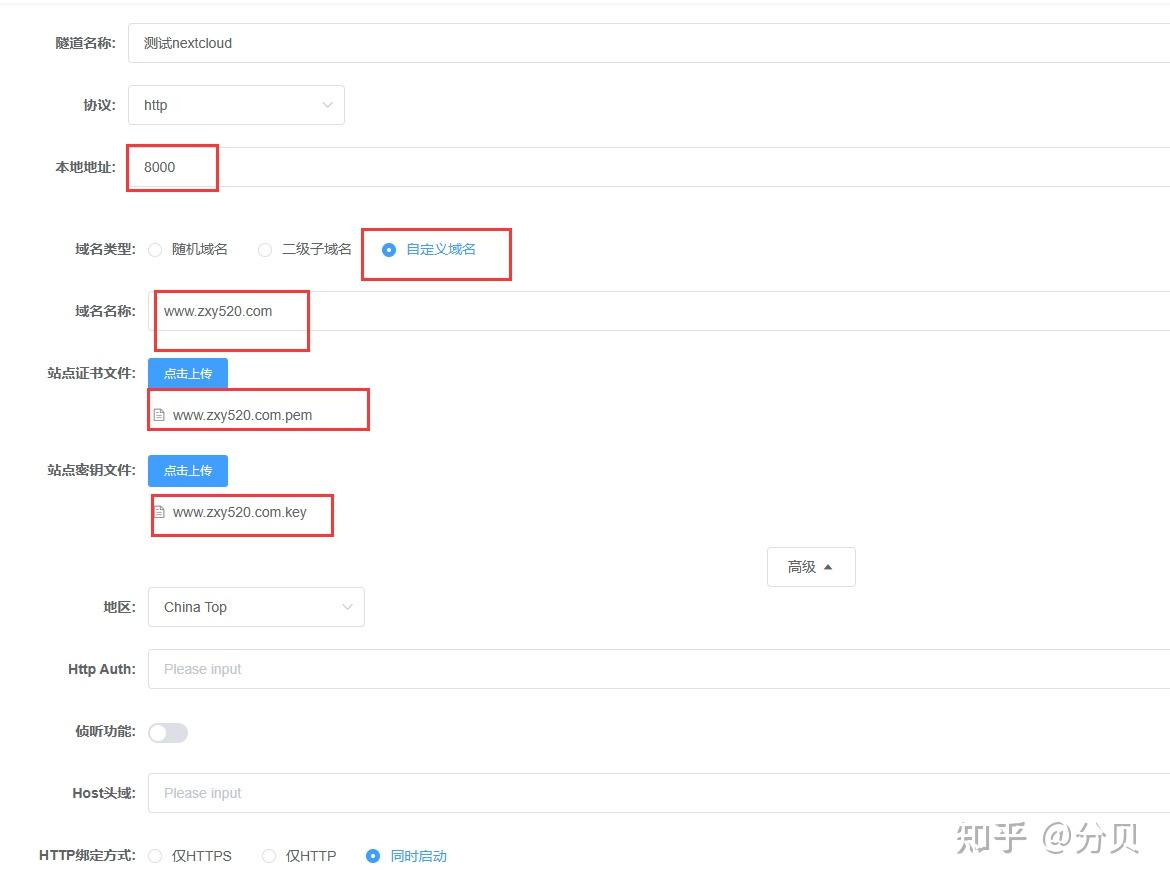Open the 地区 China Top dropdown
Screen dimensions: 1170x885
click(x=256, y=607)
